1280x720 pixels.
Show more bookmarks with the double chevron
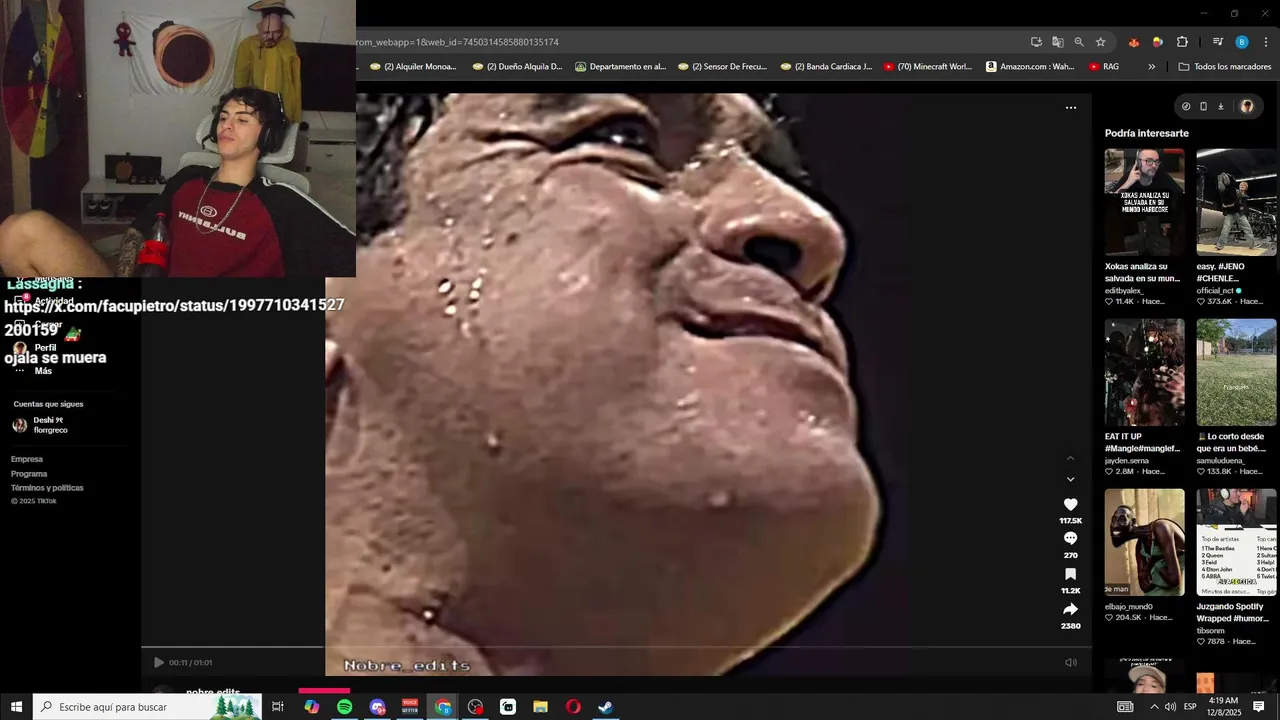[x=1151, y=67]
